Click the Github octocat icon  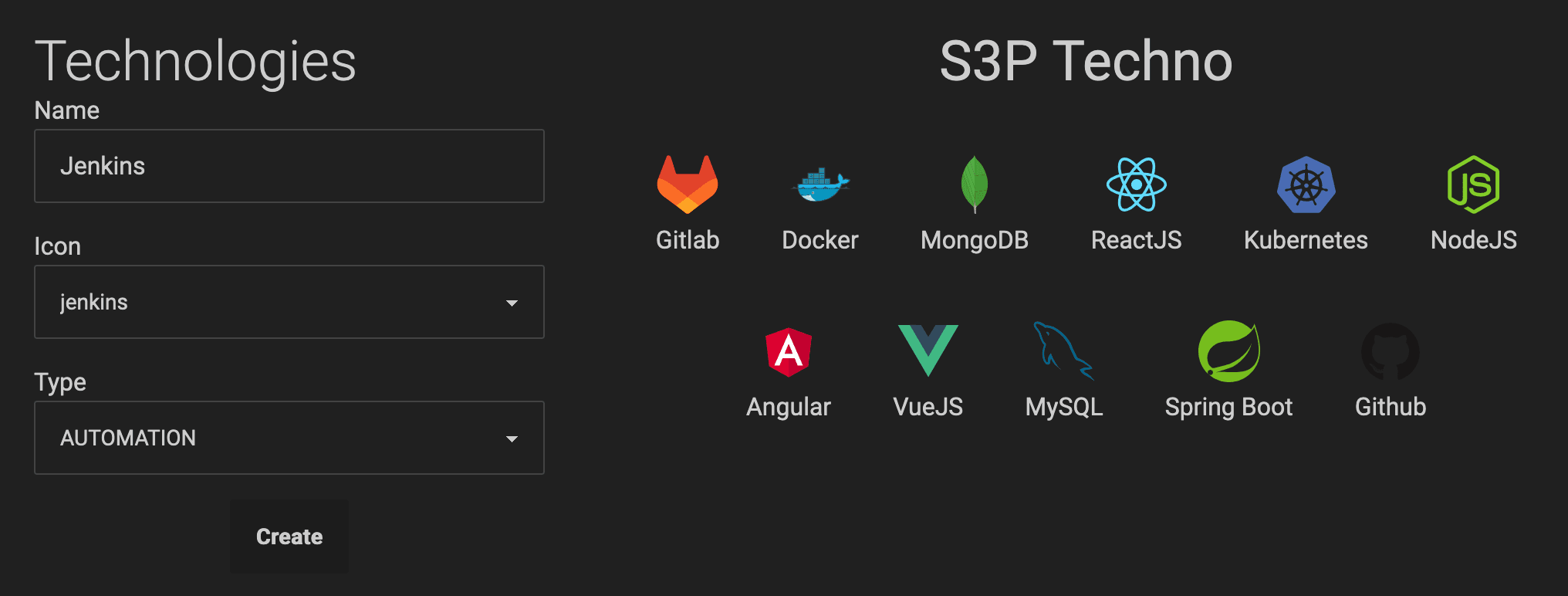(1391, 351)
